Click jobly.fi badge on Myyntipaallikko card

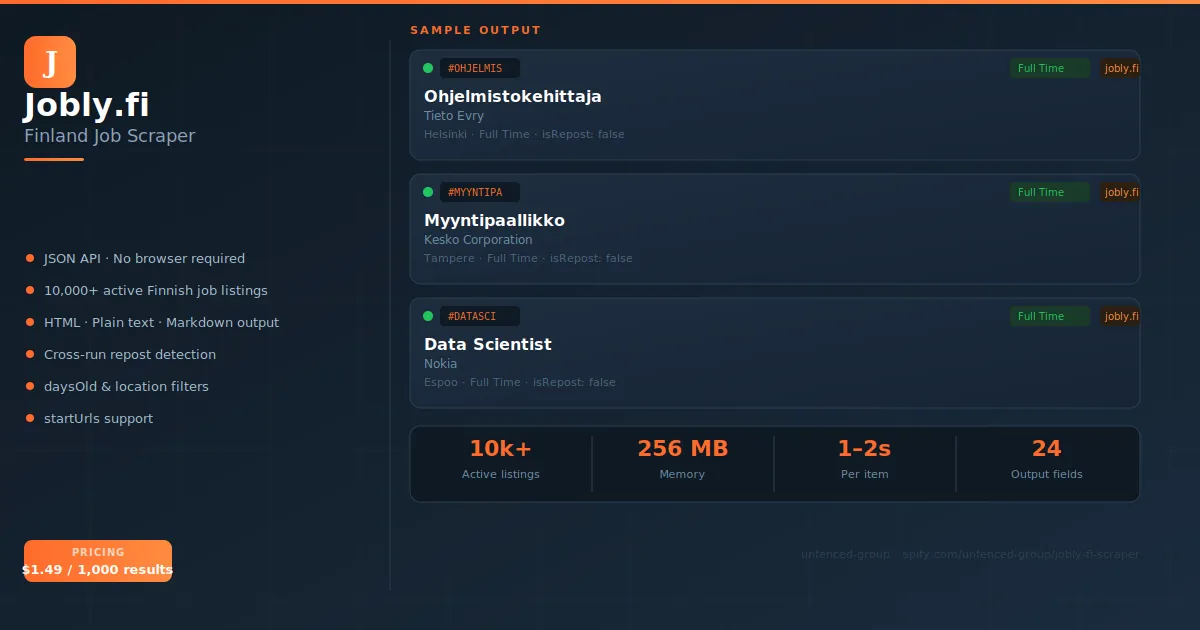click(1121, 192)
